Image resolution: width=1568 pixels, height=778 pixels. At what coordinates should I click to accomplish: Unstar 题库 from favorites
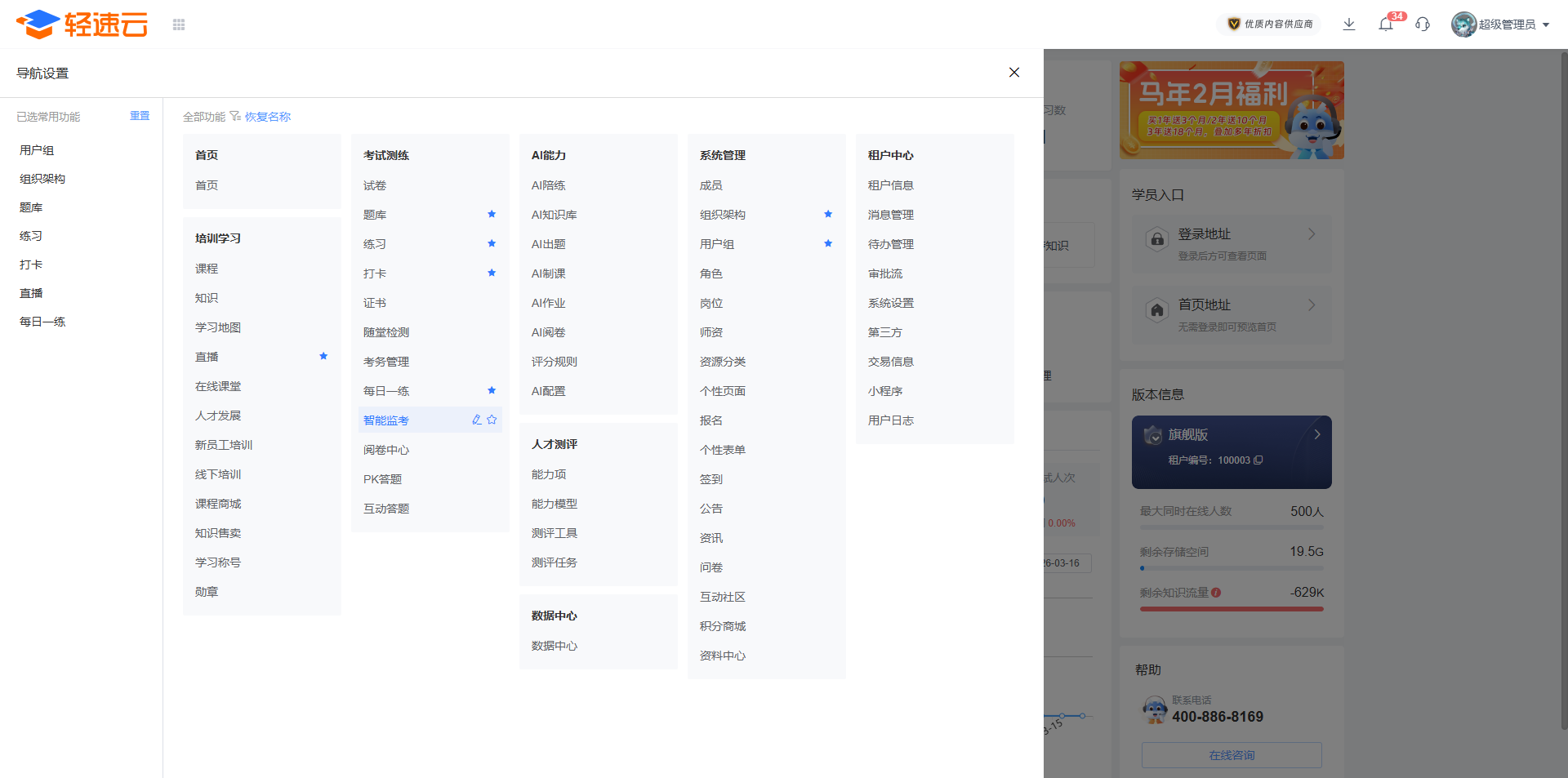click(492, 214)
